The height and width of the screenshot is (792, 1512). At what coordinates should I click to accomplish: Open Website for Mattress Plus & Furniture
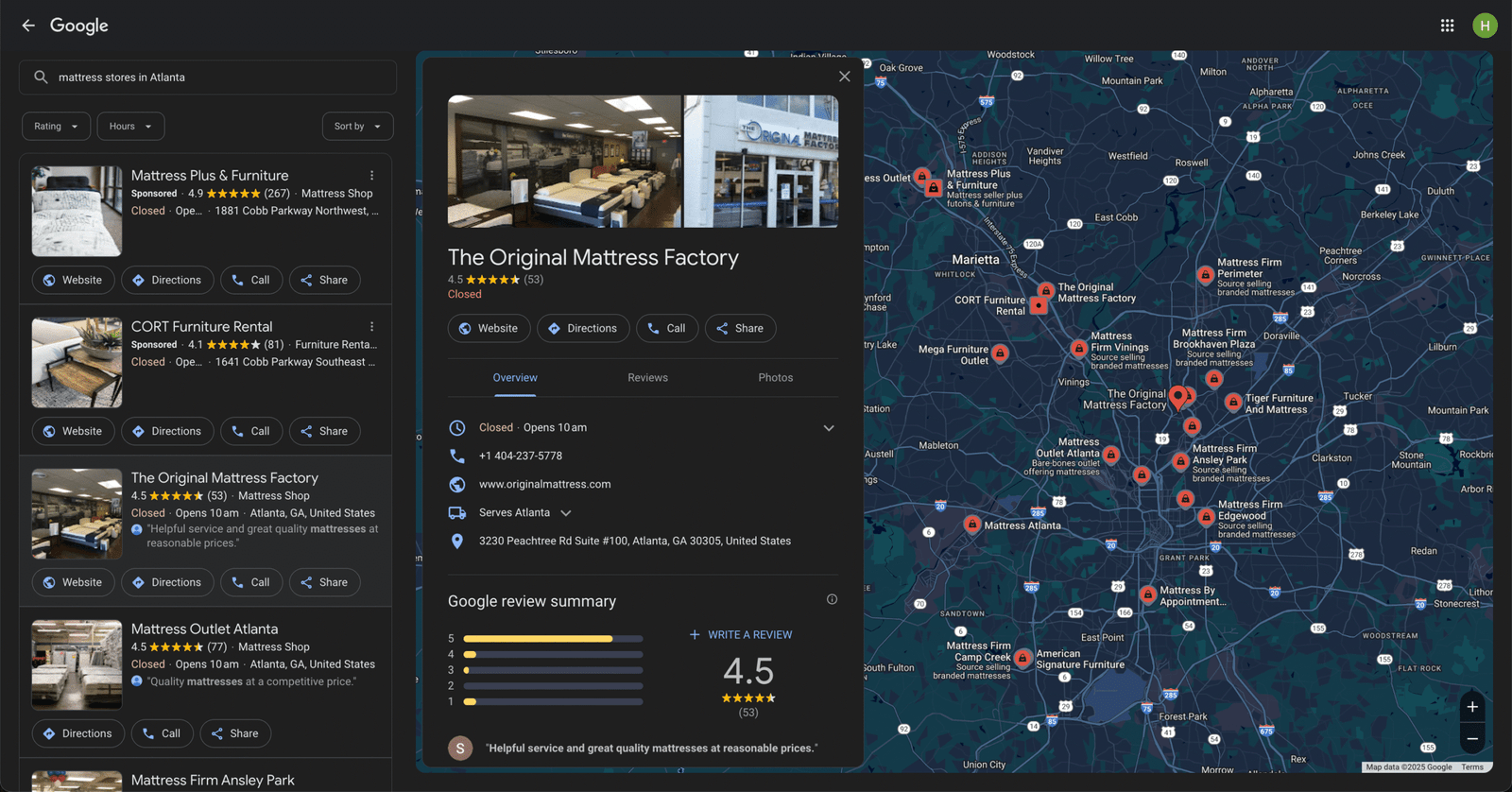pyautogui.click(x=74, y=281)
